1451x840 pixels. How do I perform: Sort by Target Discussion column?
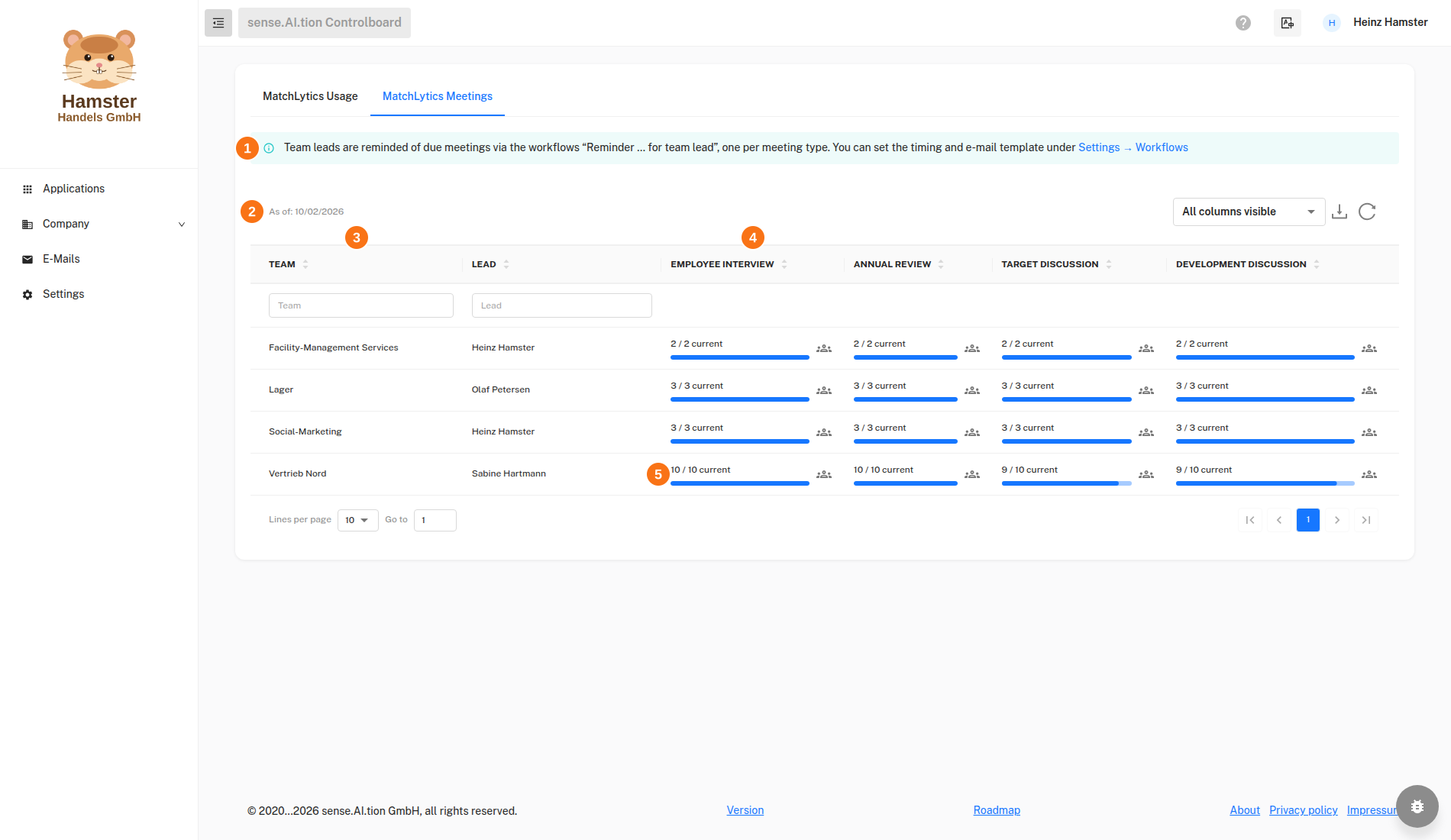tap(1109, 264)
